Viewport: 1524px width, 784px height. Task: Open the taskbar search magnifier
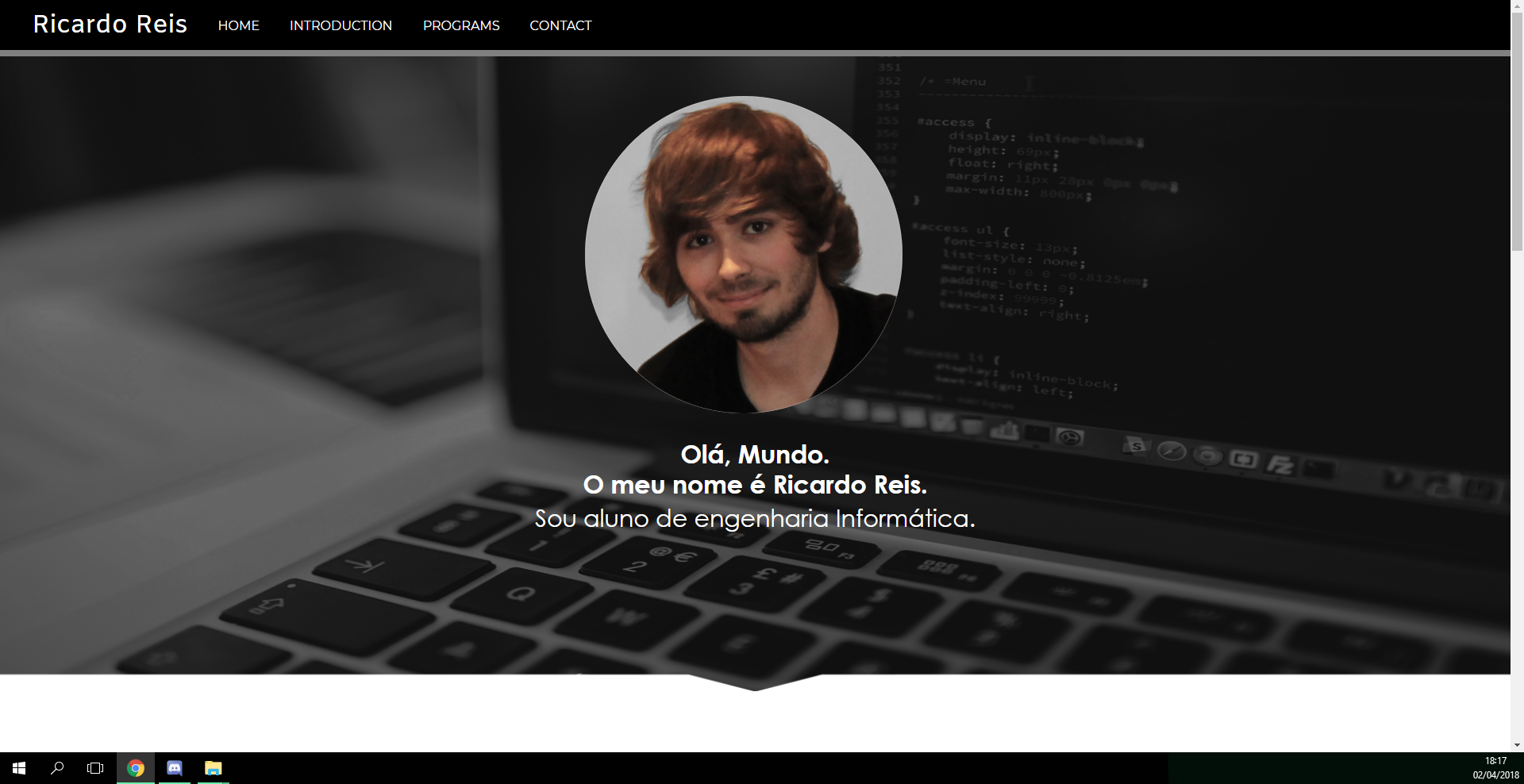(x=57, y=768)
